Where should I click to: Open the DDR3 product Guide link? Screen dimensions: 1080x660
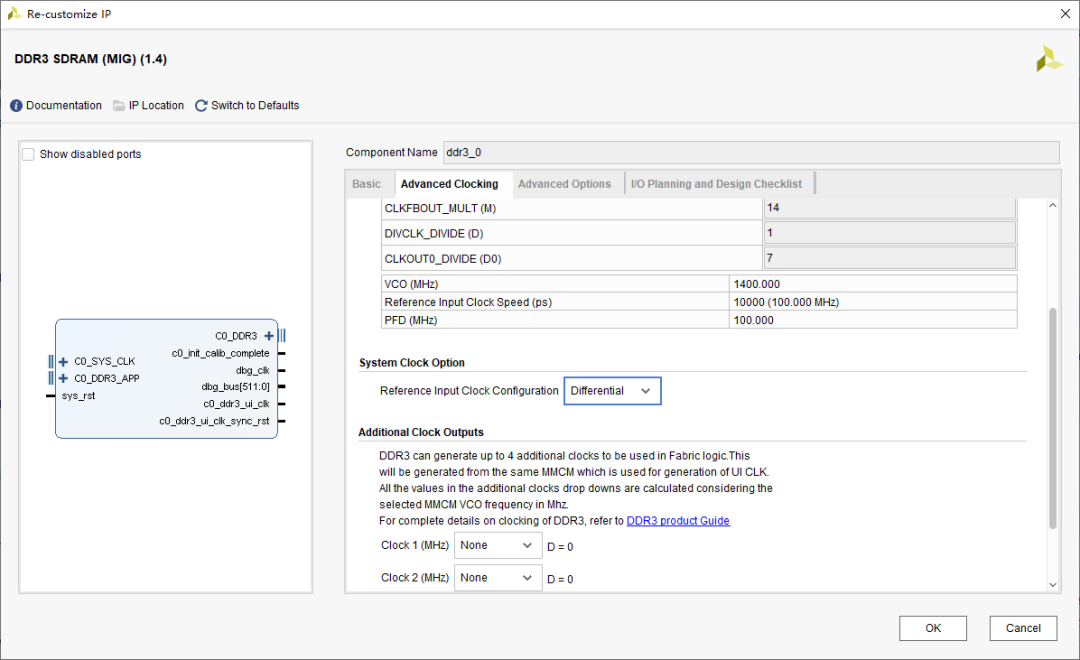[x=678, y=521]
